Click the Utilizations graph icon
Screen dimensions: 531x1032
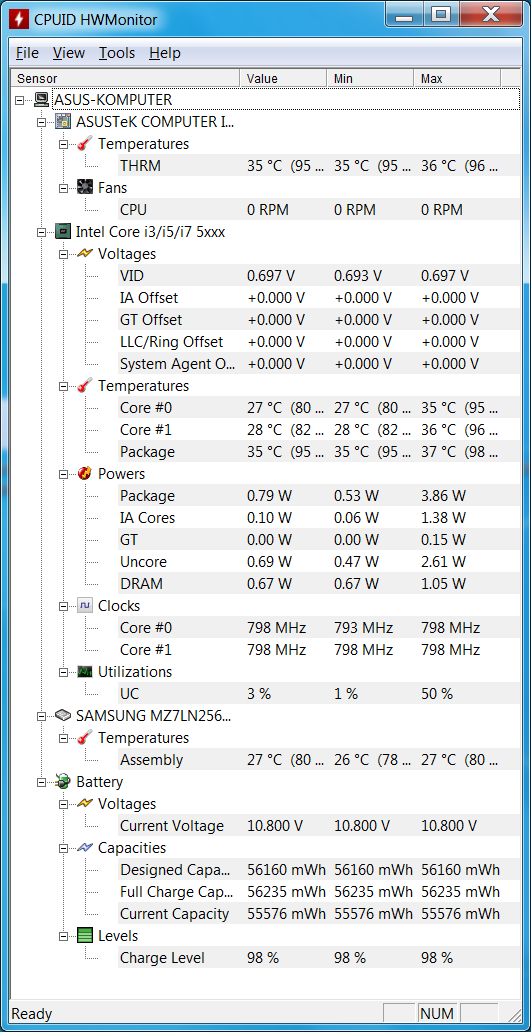(x=85, y=671)
